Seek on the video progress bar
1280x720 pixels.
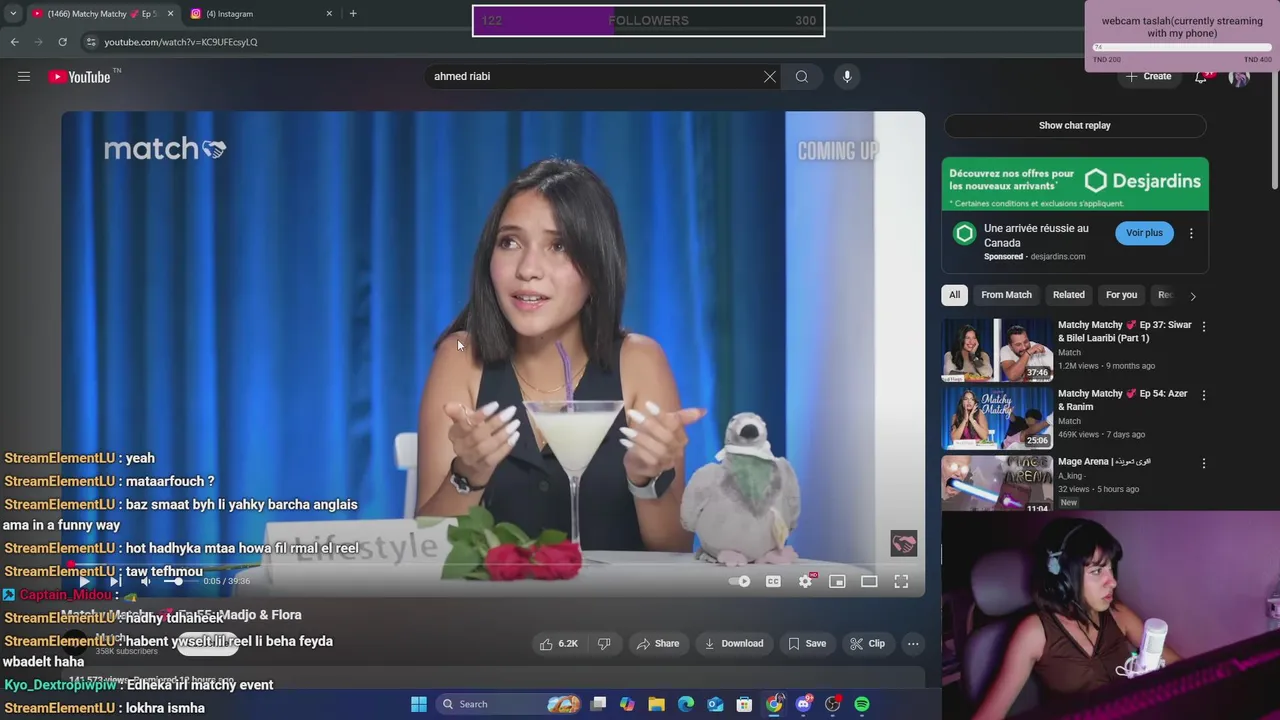click(493, 565)
